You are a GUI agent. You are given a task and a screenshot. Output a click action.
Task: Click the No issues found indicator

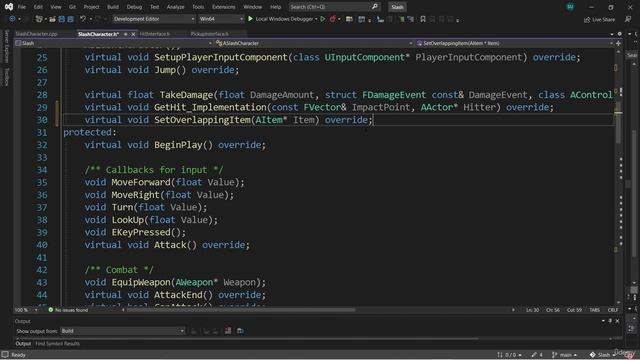pyautogui.click(x=68, y=310)
